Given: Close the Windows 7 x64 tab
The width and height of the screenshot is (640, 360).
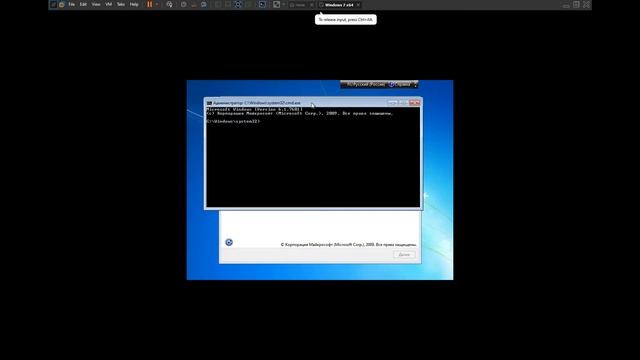Looking at the screenshot, I should tap(358, 5).
